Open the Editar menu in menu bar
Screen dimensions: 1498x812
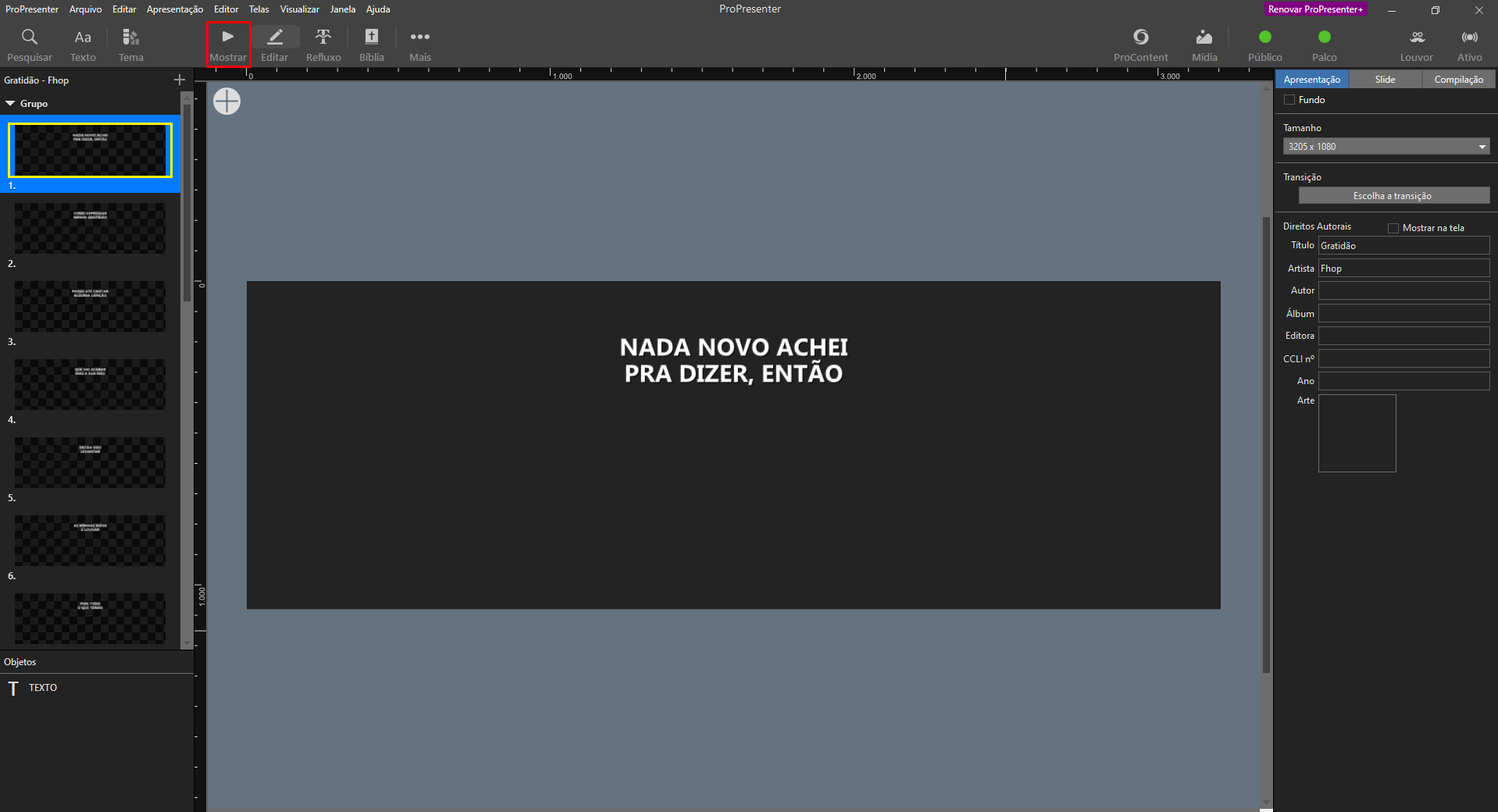(x=124, y=9)
